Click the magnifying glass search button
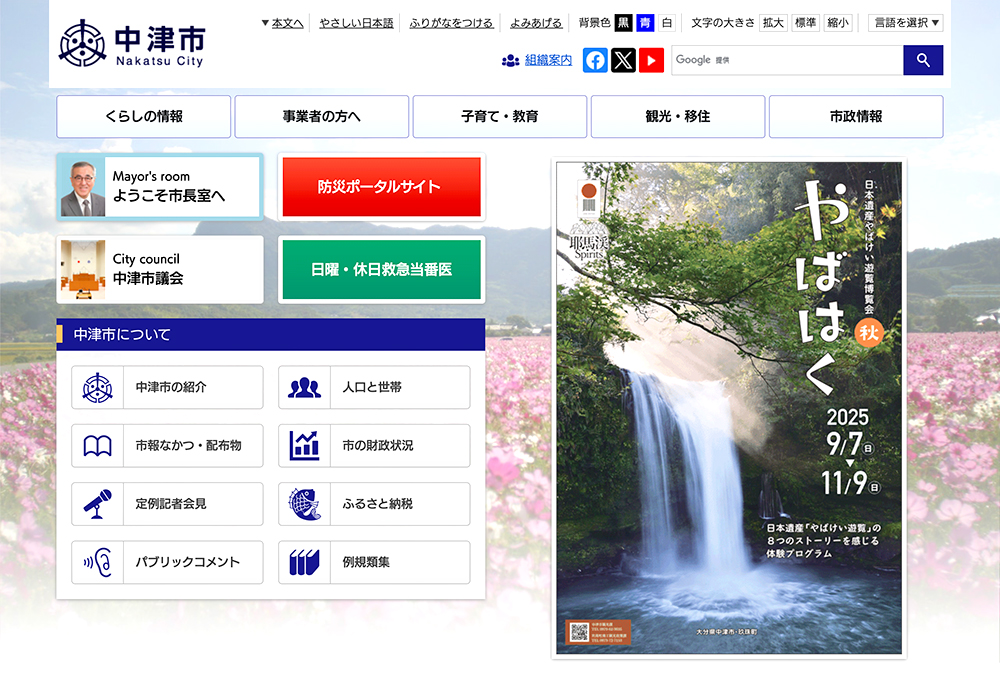This screenshot has height=681, width=1000. [922, 61]
